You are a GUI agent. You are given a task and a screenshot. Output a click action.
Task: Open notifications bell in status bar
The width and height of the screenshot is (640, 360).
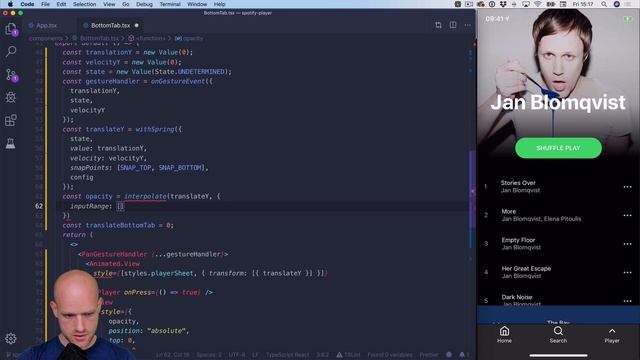pyautogui.click(x=463, y=355)
